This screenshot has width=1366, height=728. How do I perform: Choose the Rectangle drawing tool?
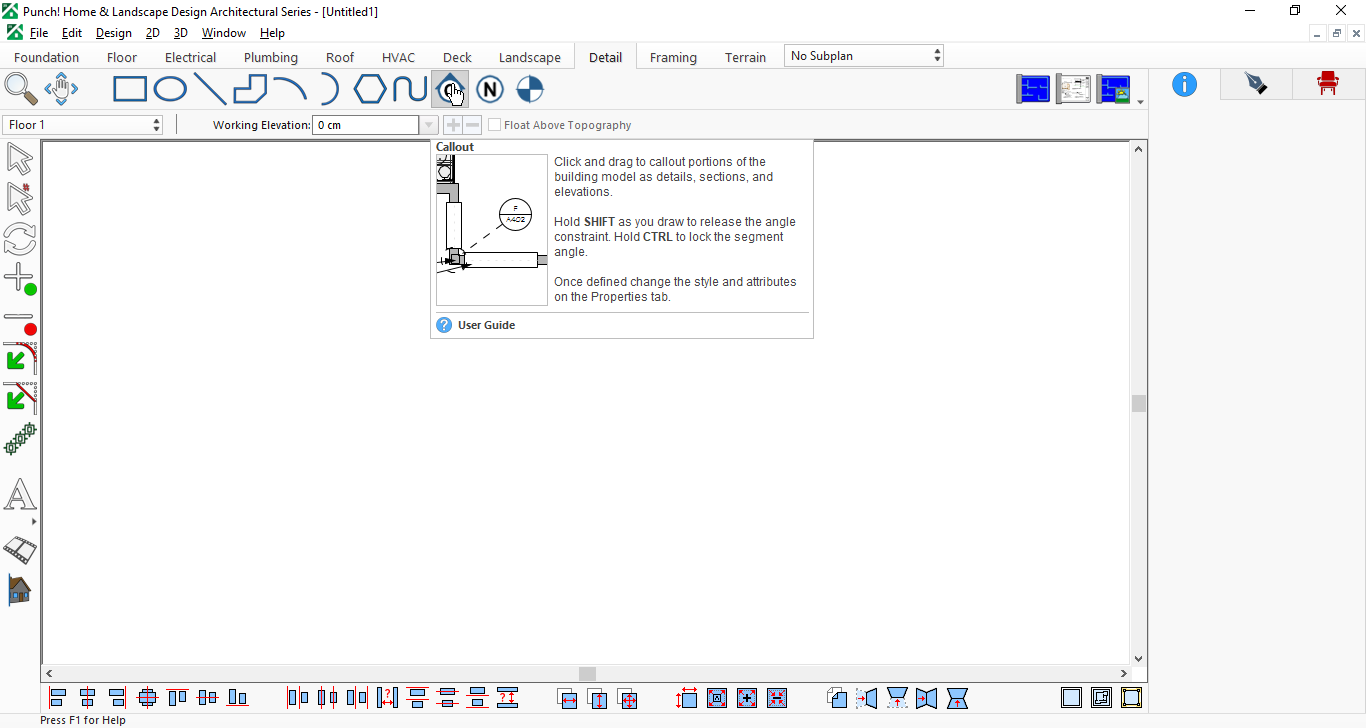click(130, 90)
